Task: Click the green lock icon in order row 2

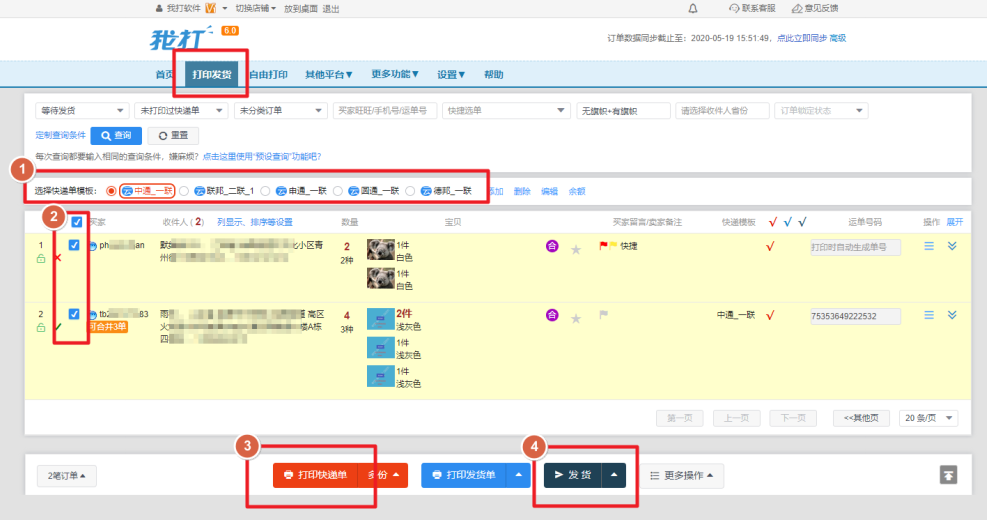Action: pyautogui.click(x=41, y=327)
